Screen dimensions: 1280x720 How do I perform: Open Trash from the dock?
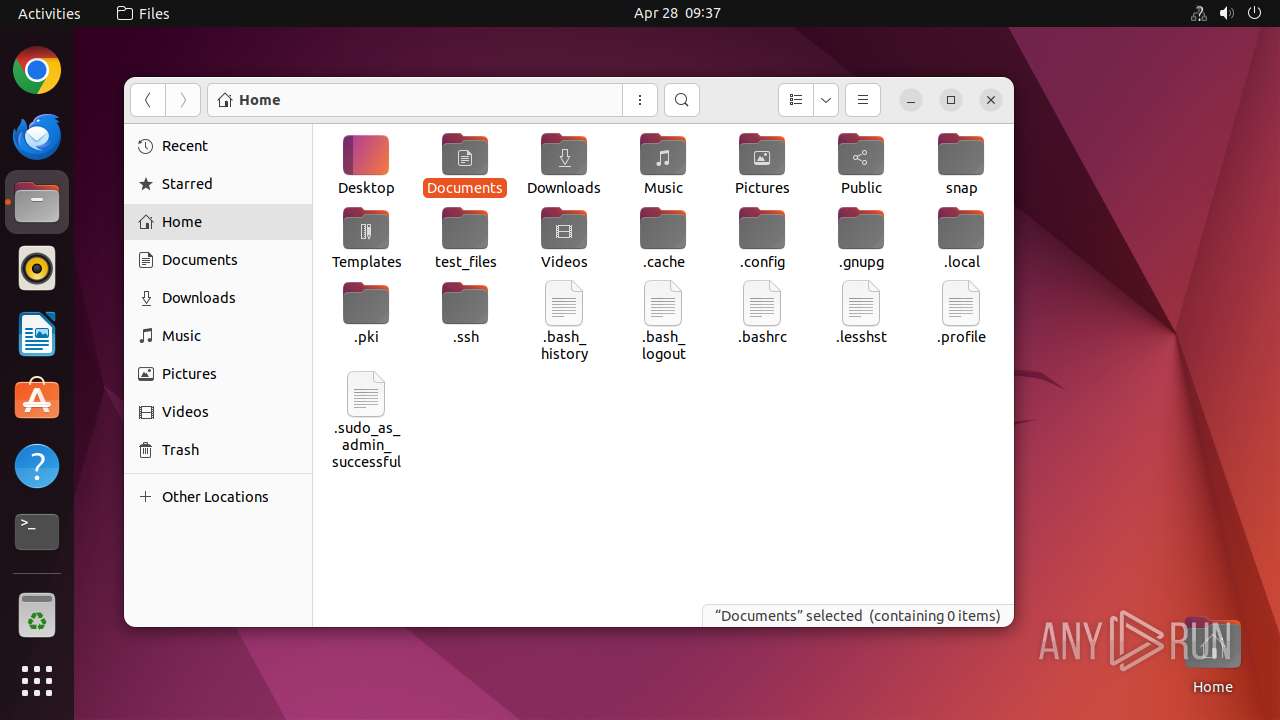point(37,615)
